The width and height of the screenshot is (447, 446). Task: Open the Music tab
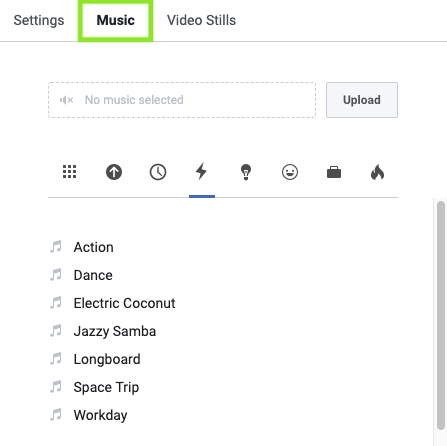tap(115, 20)
